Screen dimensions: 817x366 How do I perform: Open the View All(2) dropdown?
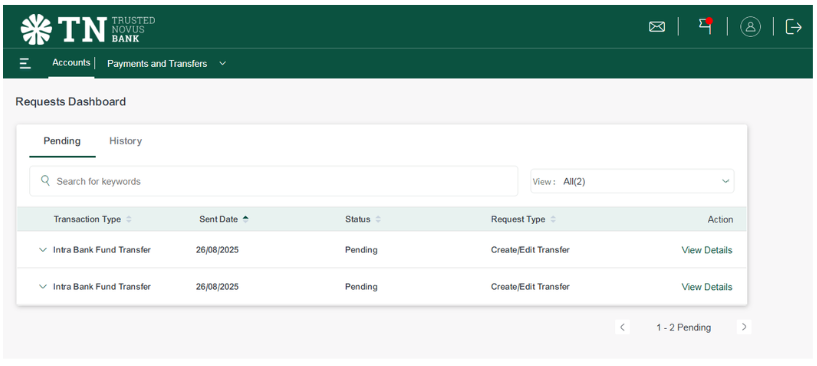(632, 181)
